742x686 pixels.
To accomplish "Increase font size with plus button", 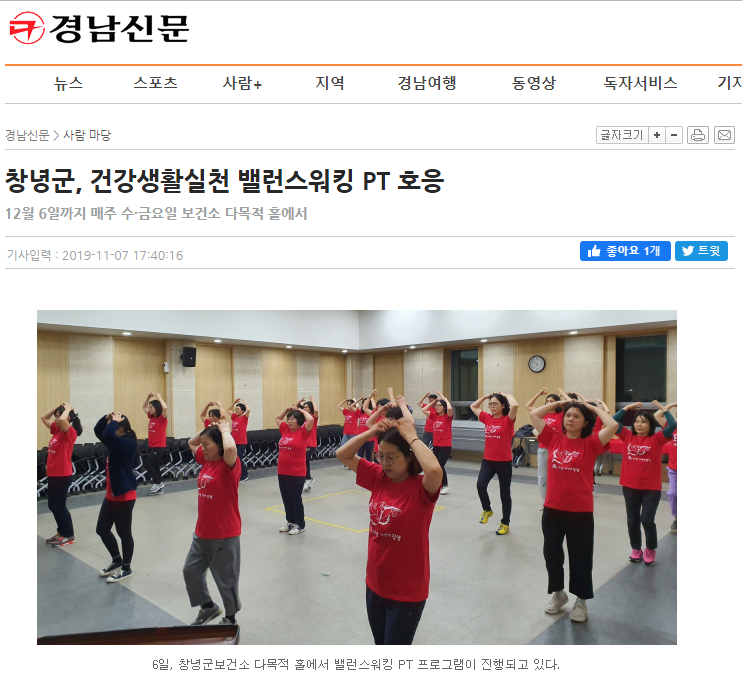I will pos(657,135).
